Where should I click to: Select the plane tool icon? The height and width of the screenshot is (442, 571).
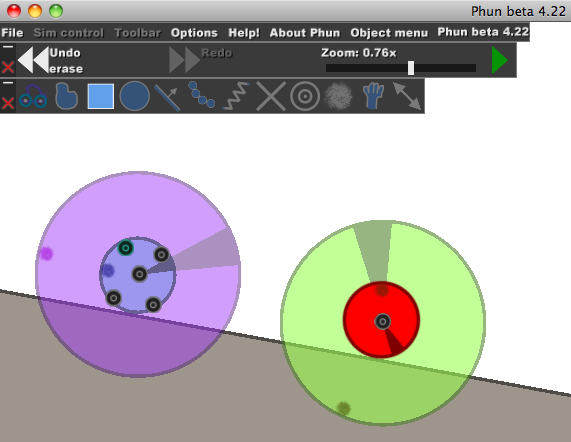(167, 97)
